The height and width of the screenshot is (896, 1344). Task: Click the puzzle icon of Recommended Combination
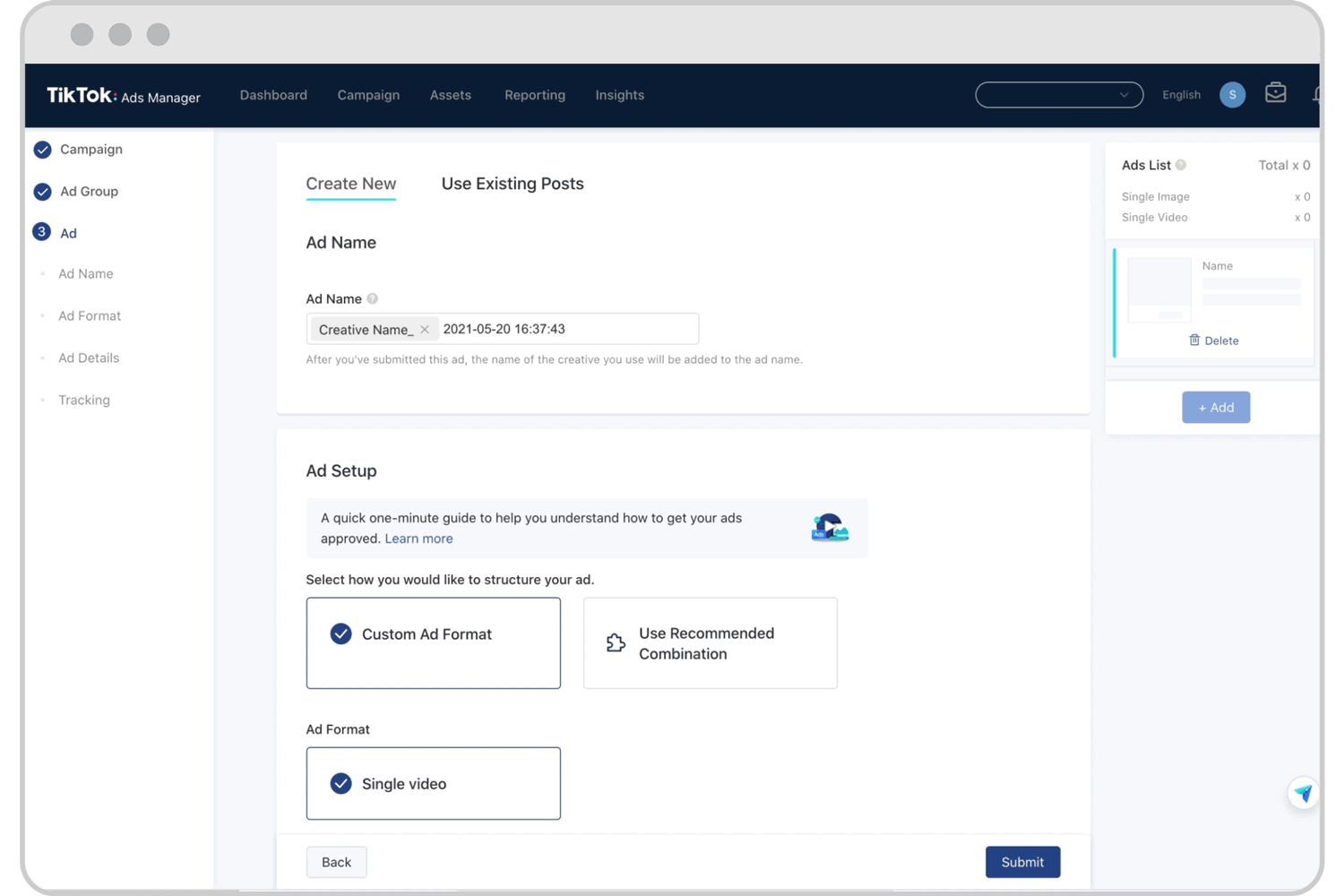click(616, 642)
